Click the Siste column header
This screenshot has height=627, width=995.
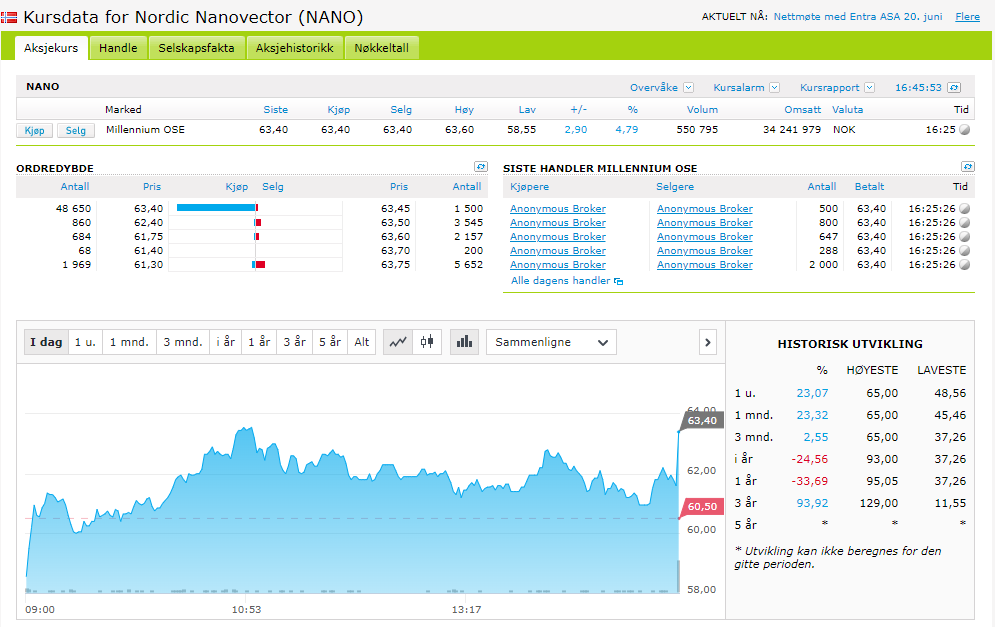(x=275, y=109)
